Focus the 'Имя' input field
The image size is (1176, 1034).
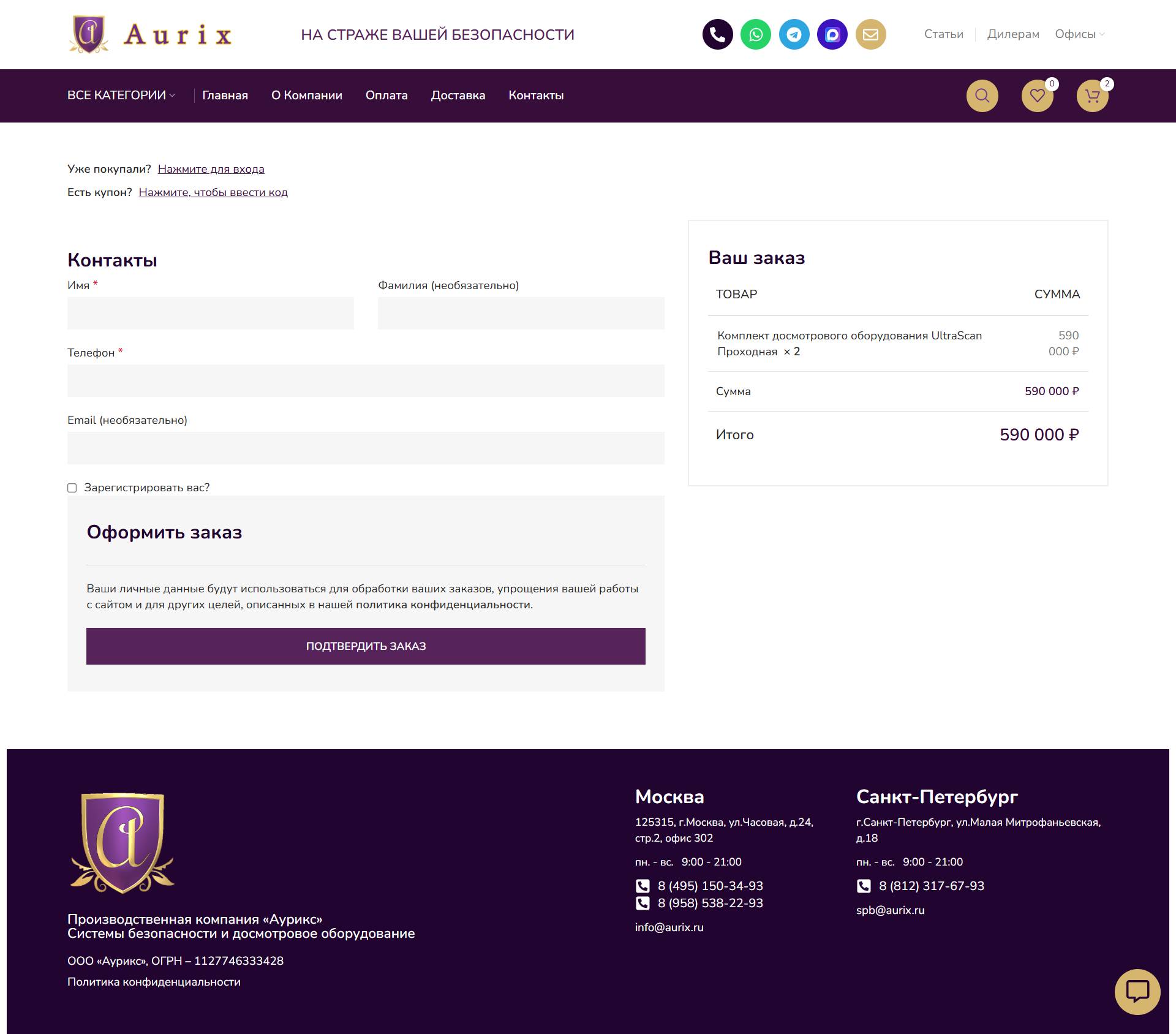pyautogui.click(x=211, y=313)
